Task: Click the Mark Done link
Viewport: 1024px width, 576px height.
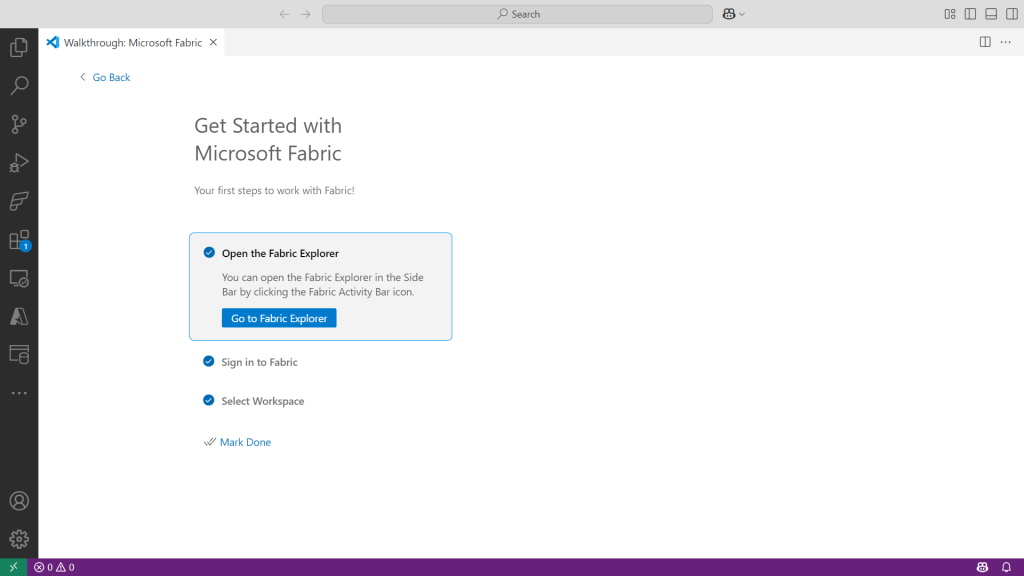Action: tap(245, 442)
